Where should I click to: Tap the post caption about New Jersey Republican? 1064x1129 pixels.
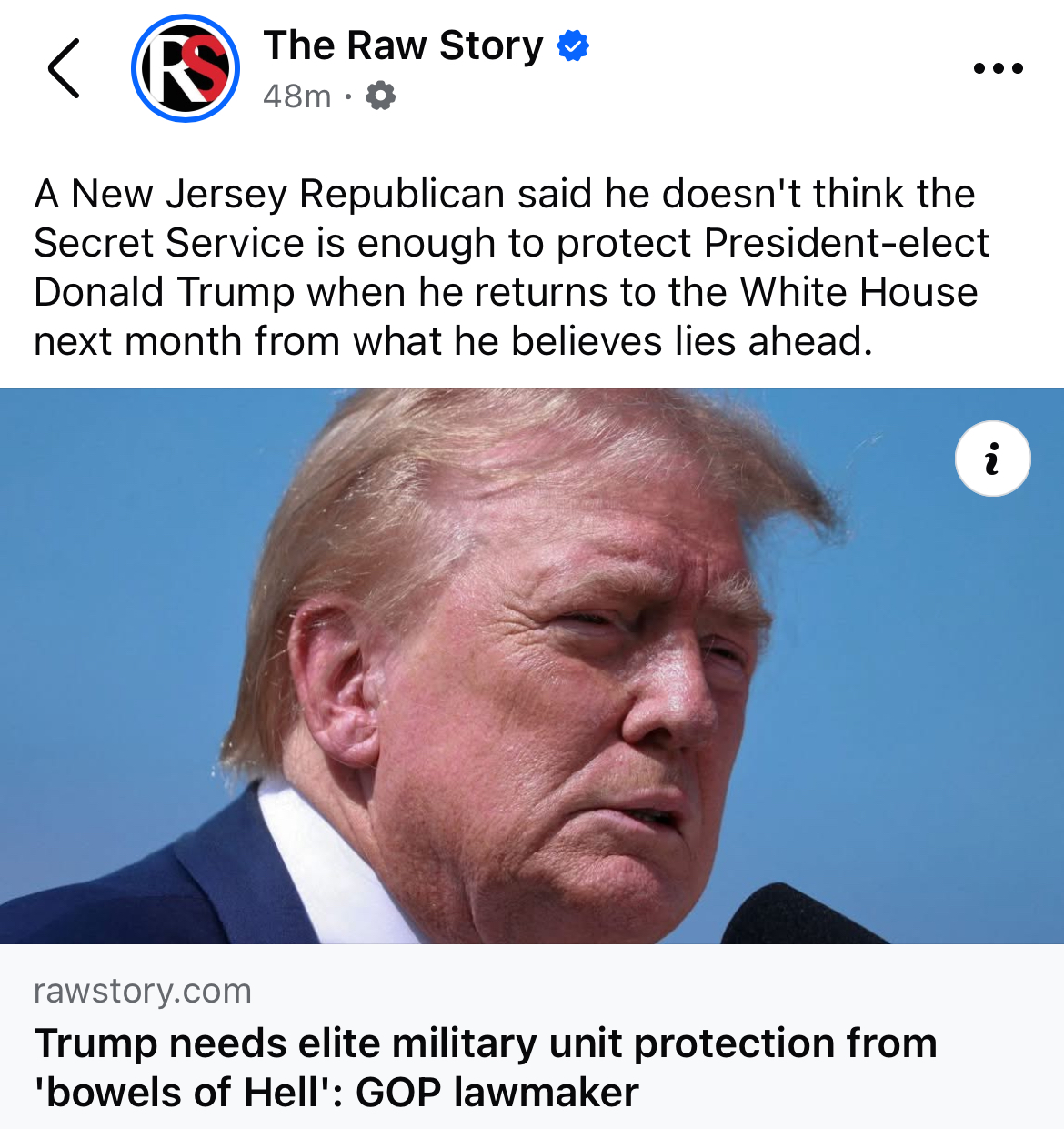point(511,267)
